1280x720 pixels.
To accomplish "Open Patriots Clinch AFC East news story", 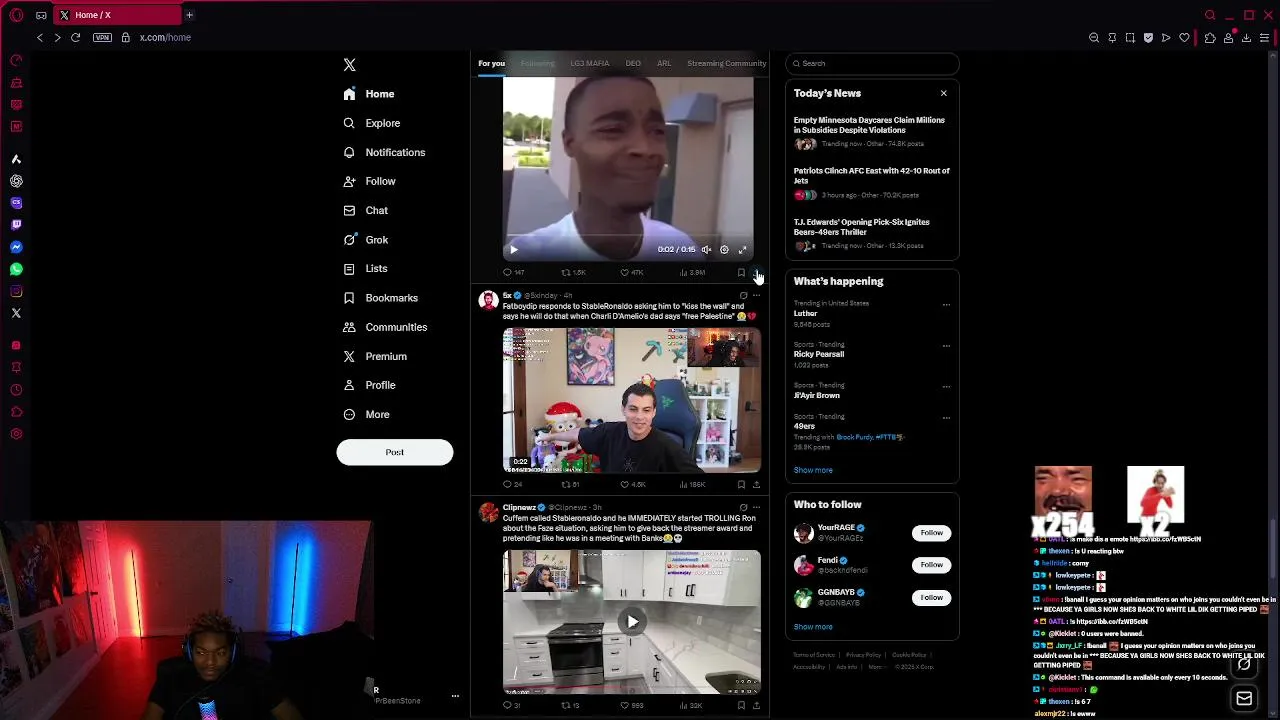I will tap(872, 183).
